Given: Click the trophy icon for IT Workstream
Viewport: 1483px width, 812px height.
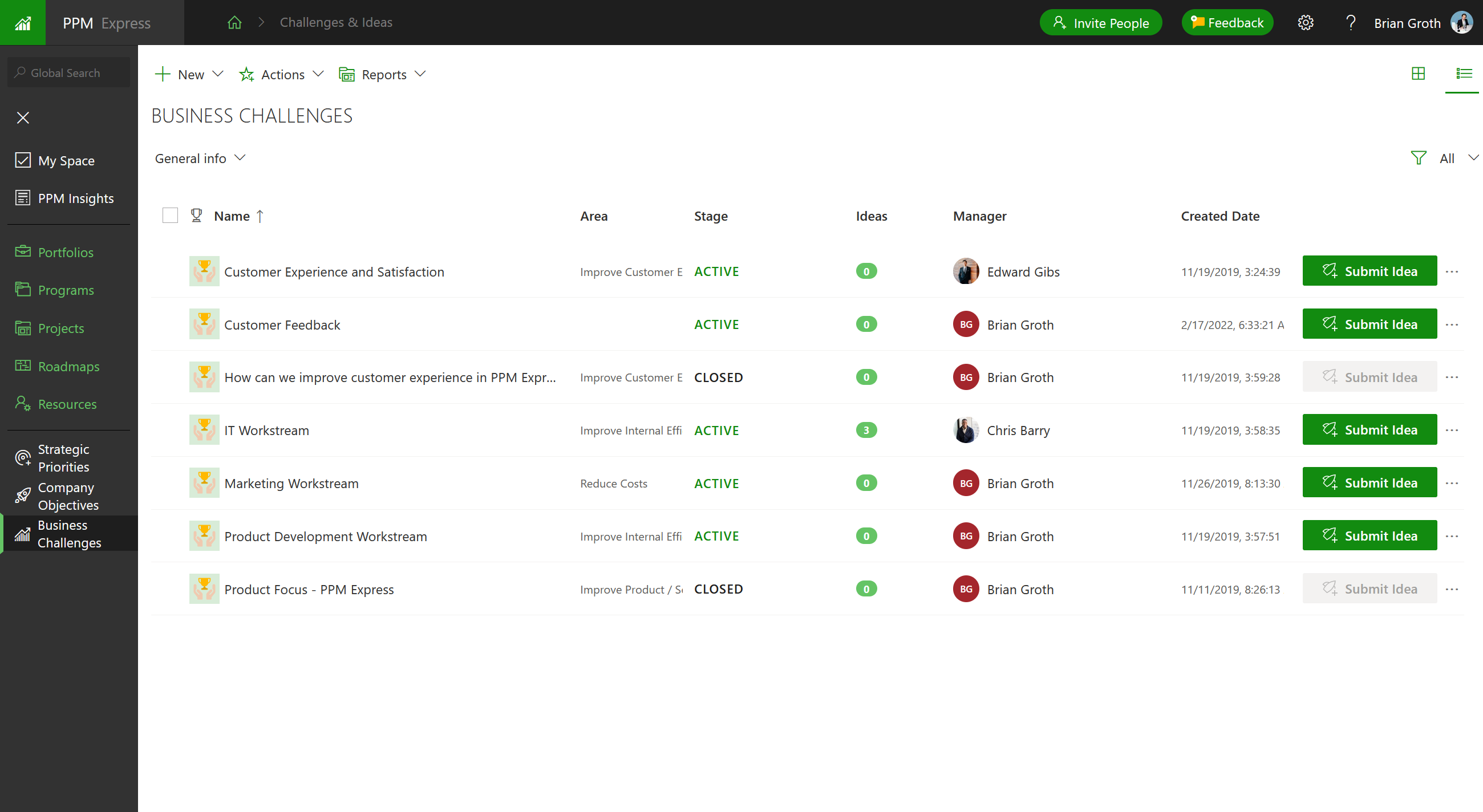Looking at the screenshot, I should tap(203, 430).
